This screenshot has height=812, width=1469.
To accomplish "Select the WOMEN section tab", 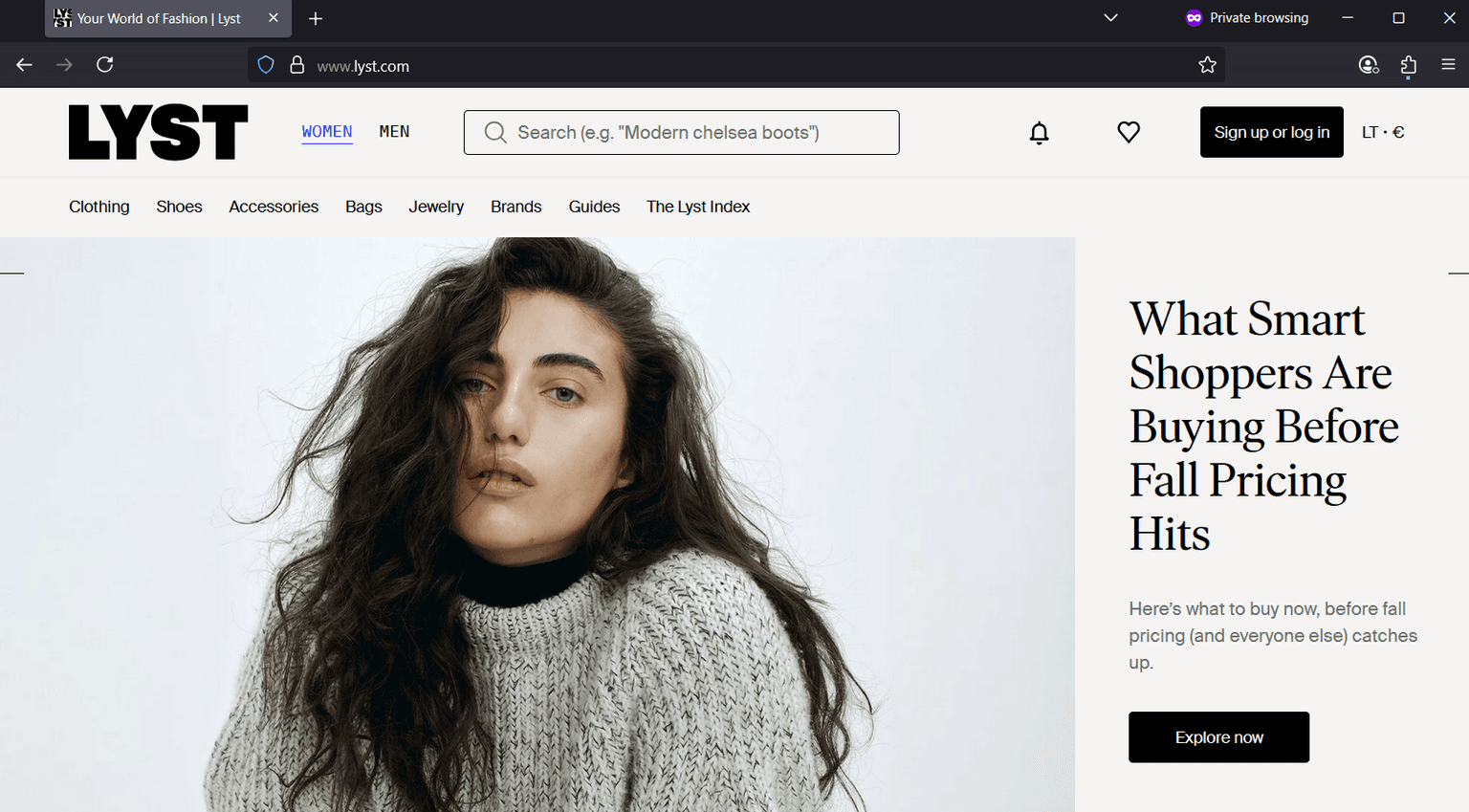I will pyautogui.click(x=327, y=132).
